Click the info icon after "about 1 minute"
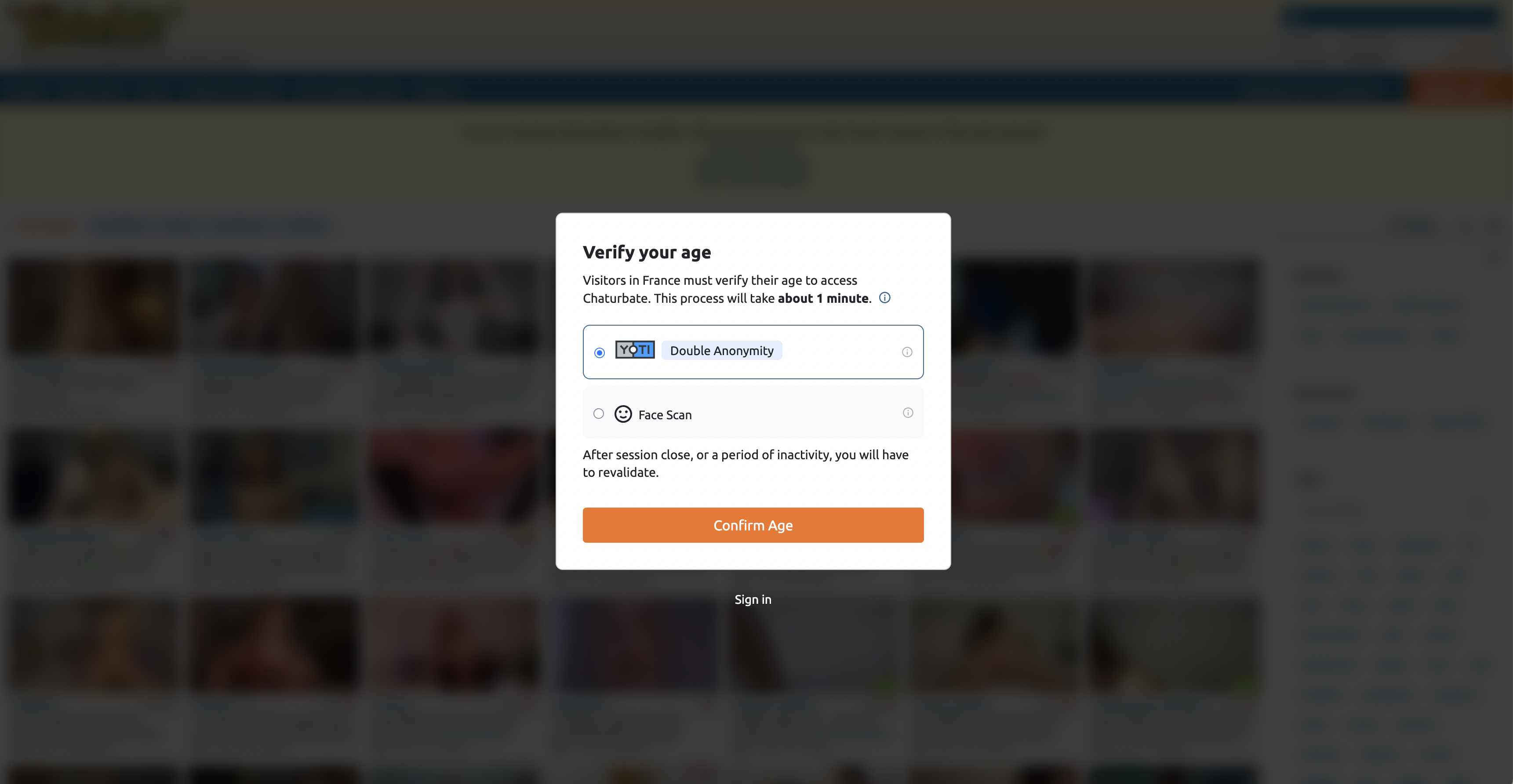The width and height of the screenshot is (1513, 784). click(x=884, y=298)
